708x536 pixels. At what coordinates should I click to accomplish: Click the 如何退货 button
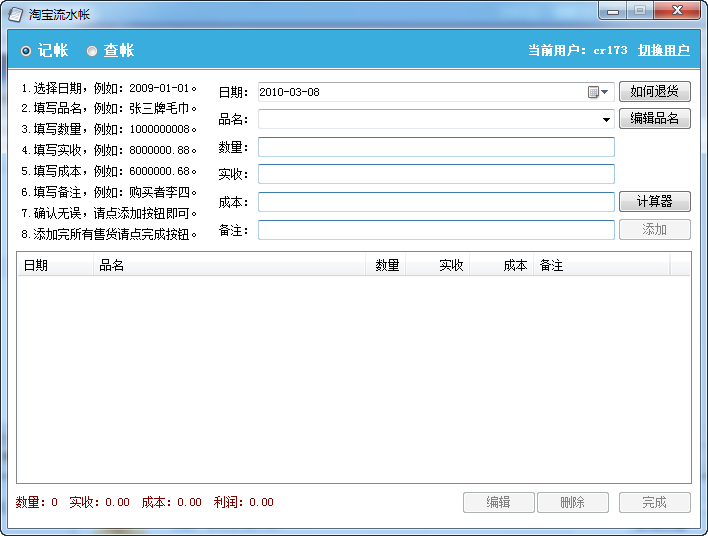coord(654,92)
